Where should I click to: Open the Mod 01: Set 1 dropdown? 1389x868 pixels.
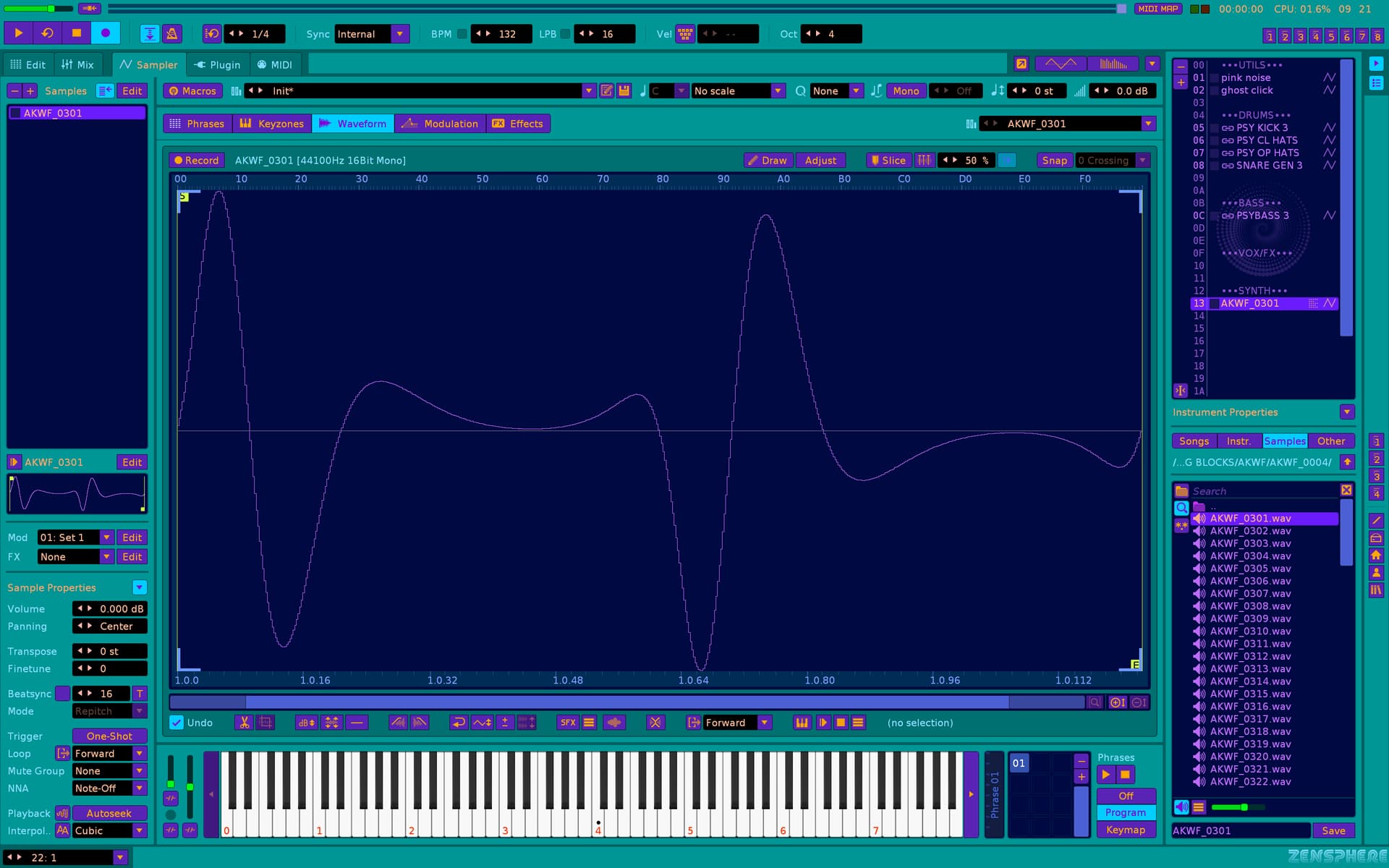(106, 537)
